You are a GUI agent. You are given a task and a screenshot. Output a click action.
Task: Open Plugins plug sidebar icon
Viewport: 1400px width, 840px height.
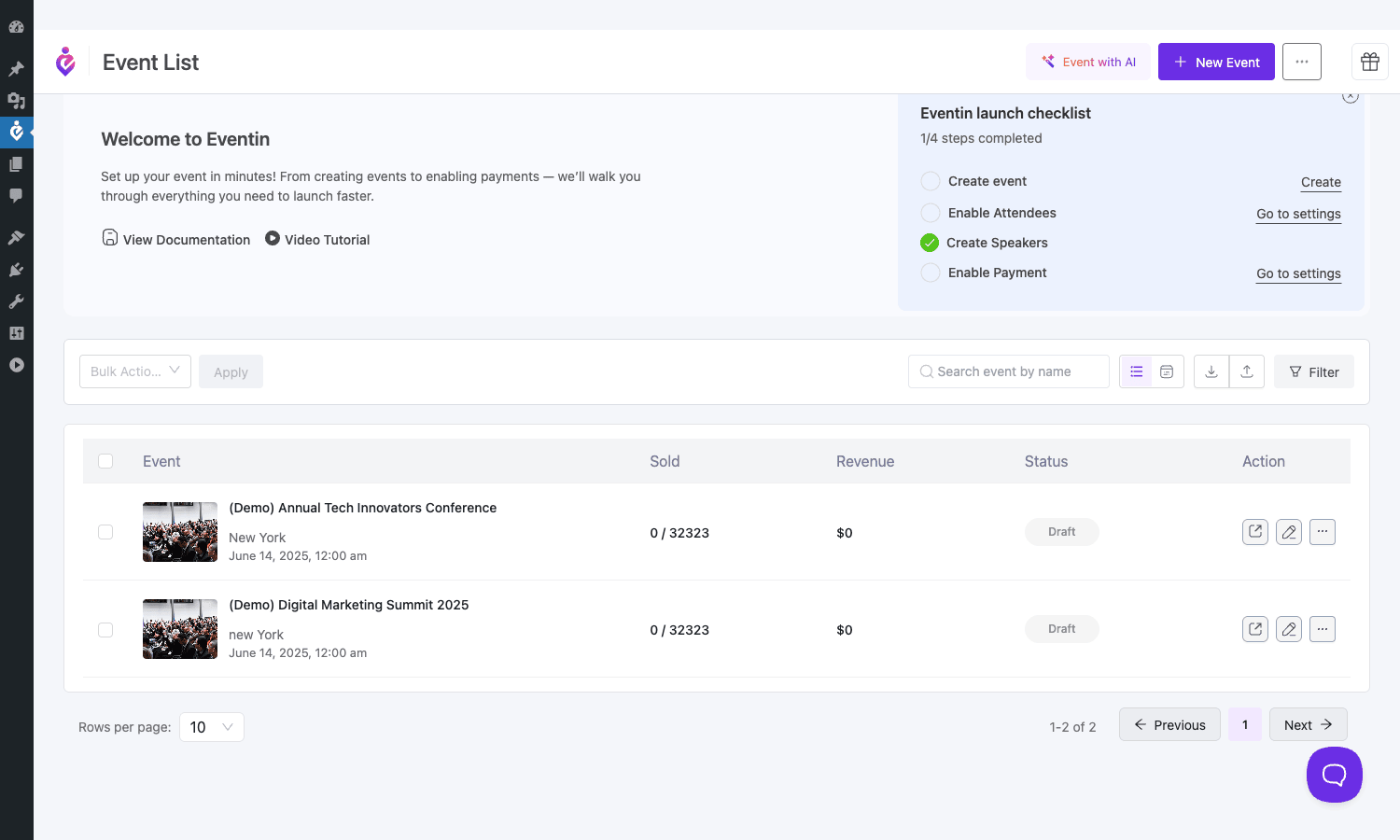point(16,270)
